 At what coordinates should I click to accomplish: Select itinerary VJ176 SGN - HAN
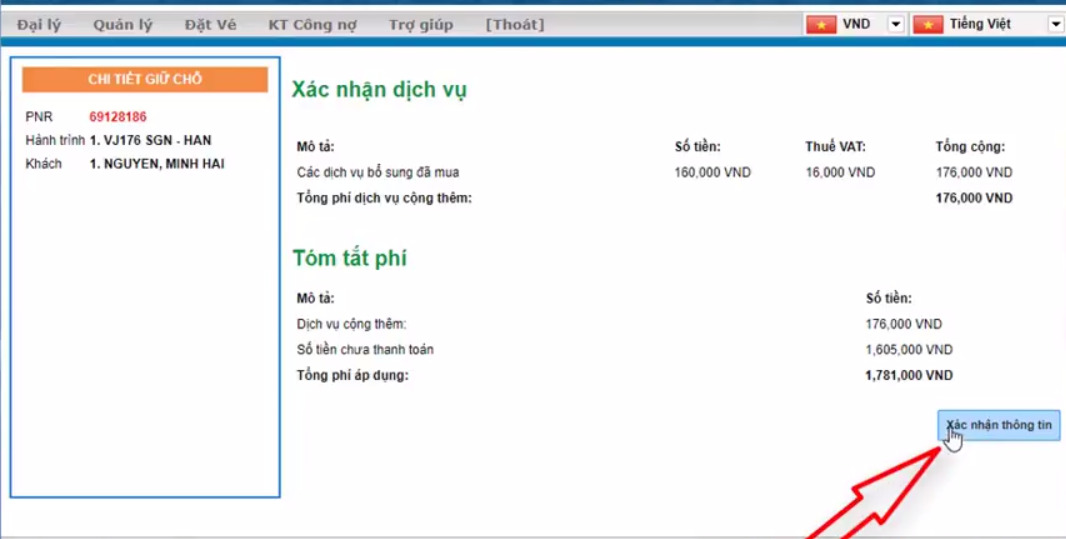click(x=150, y=141)
